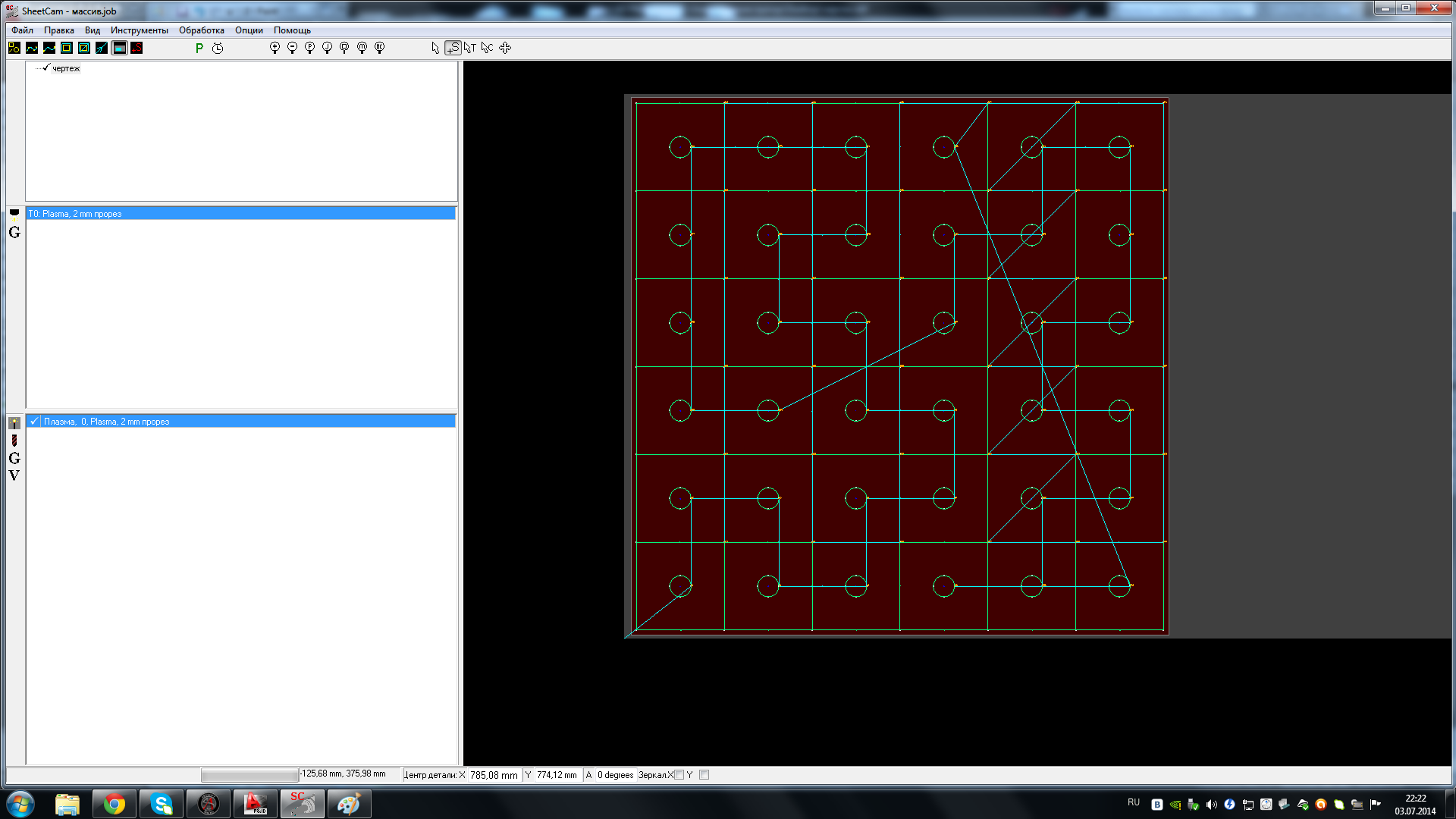
Task: Click the zoom in magnifier icon
Action: tap(275, 48)
